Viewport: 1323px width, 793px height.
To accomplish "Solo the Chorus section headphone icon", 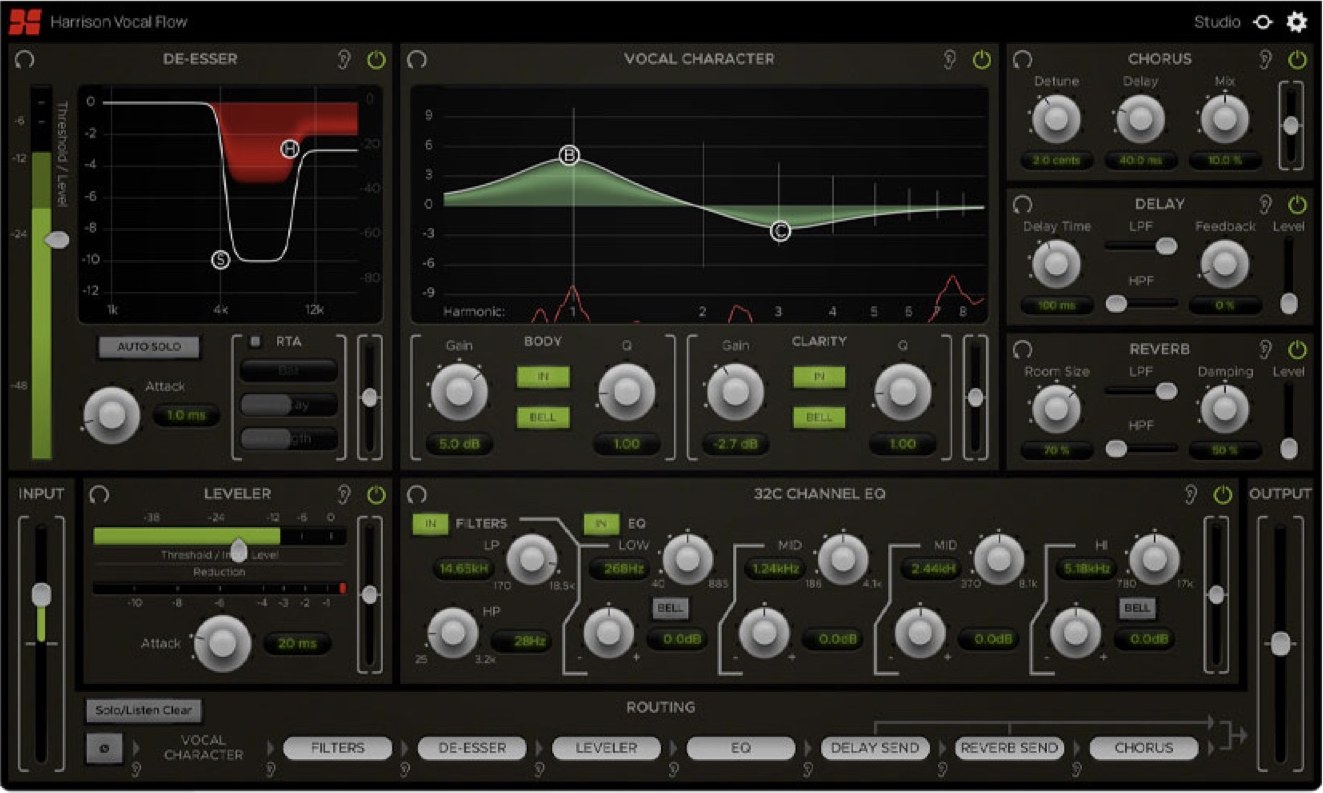I will pyautogui.click(x=1022, y=59).
